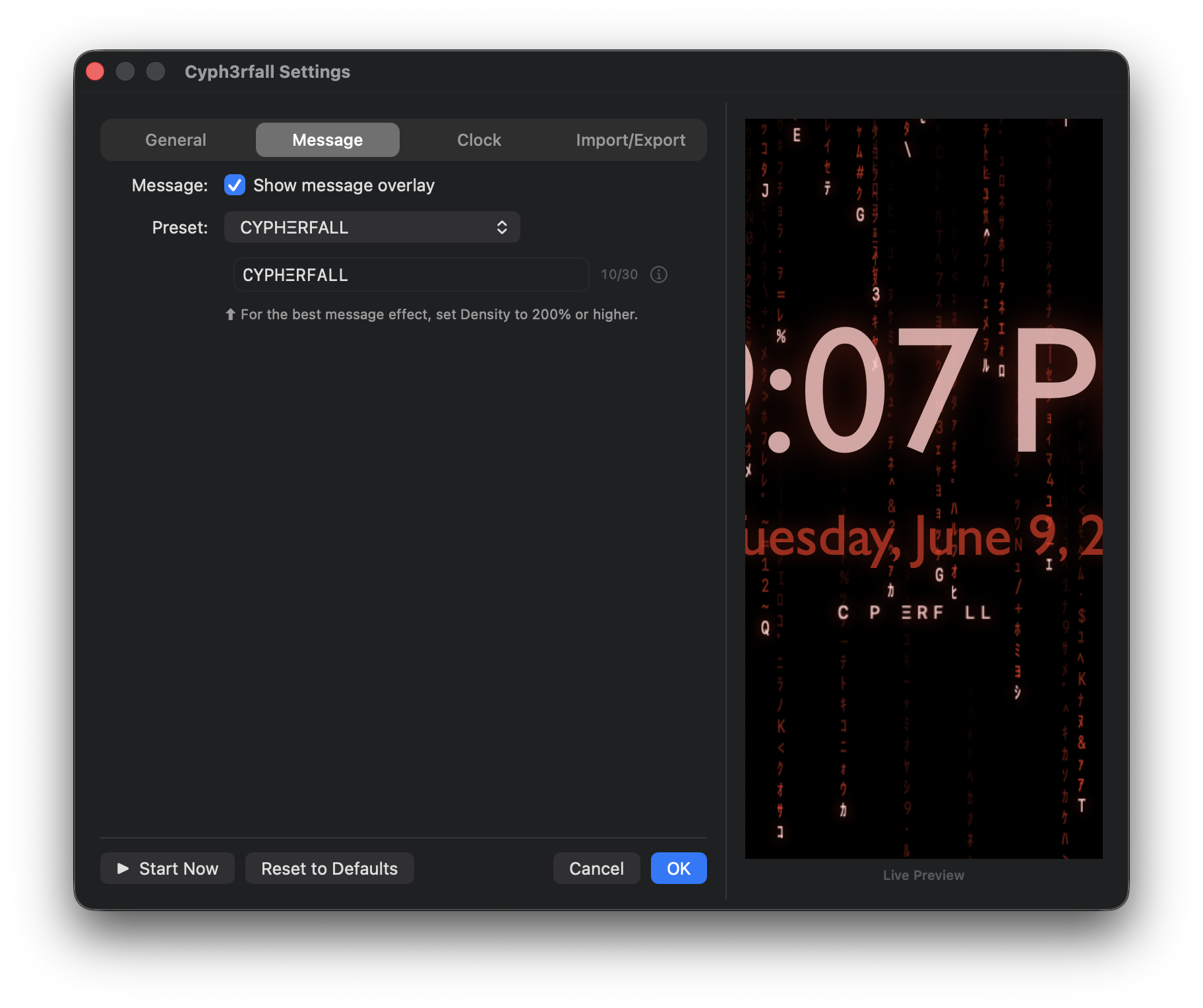The height and width of the screenshot is (1008, 1203).
Task: Click the Cyph3rfall Settings window title
Action: point(268,71)
